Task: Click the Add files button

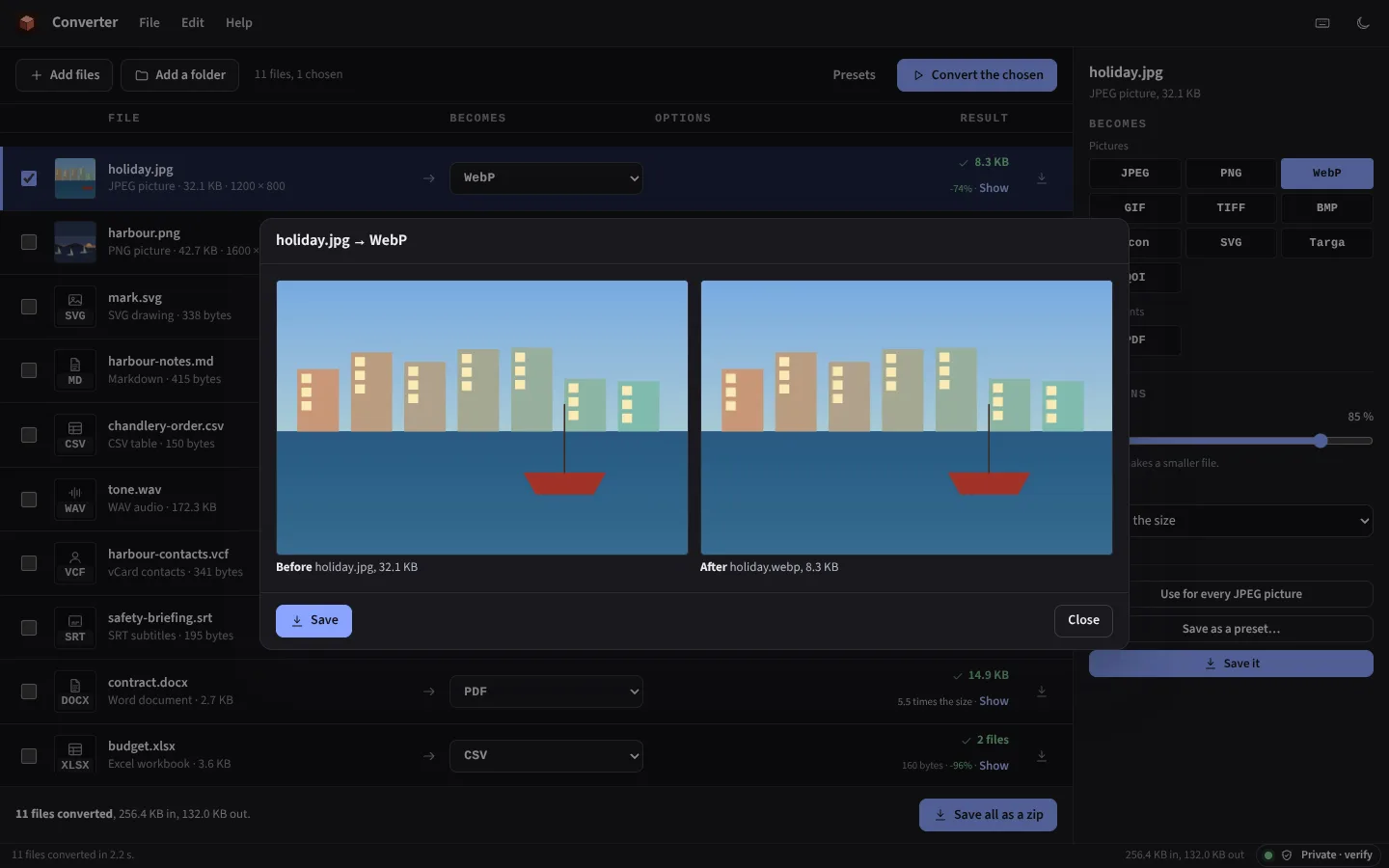Action: (65, 75)
